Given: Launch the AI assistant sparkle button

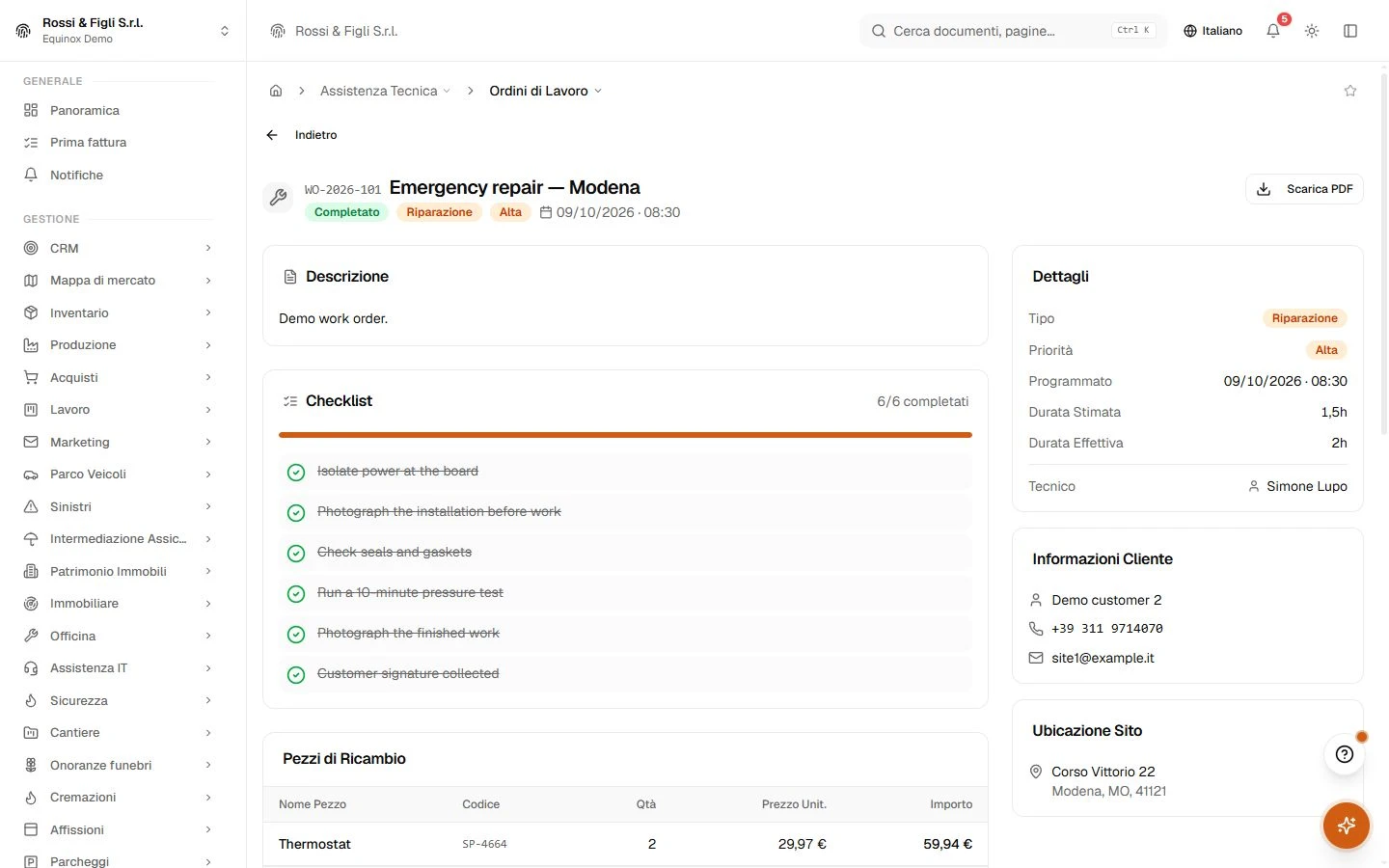Looking at the screenshot, I should pyautogui.click(x=1347, y=826).
